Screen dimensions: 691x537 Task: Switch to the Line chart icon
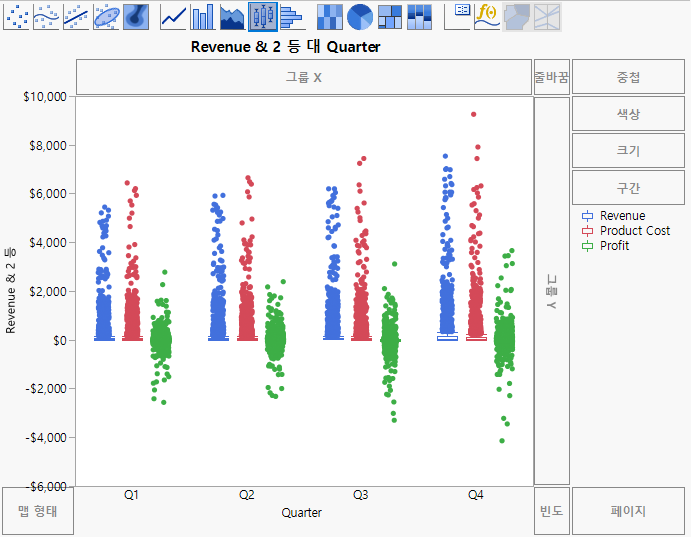(174, 15)
